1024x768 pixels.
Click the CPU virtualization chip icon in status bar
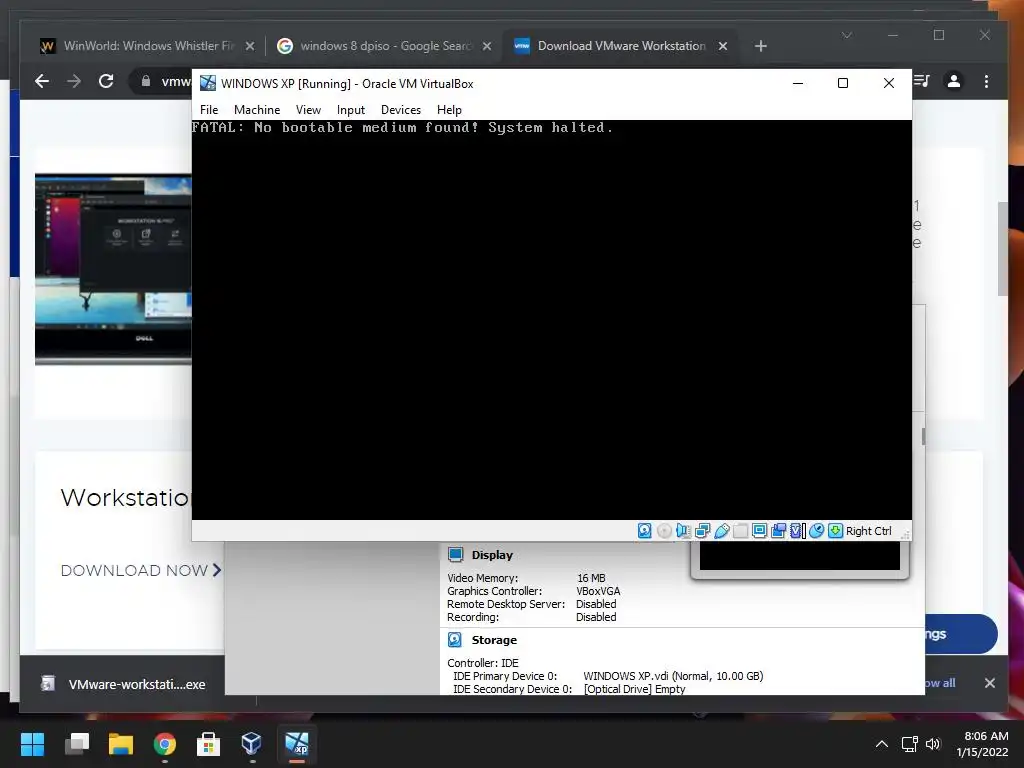(797, 531)
